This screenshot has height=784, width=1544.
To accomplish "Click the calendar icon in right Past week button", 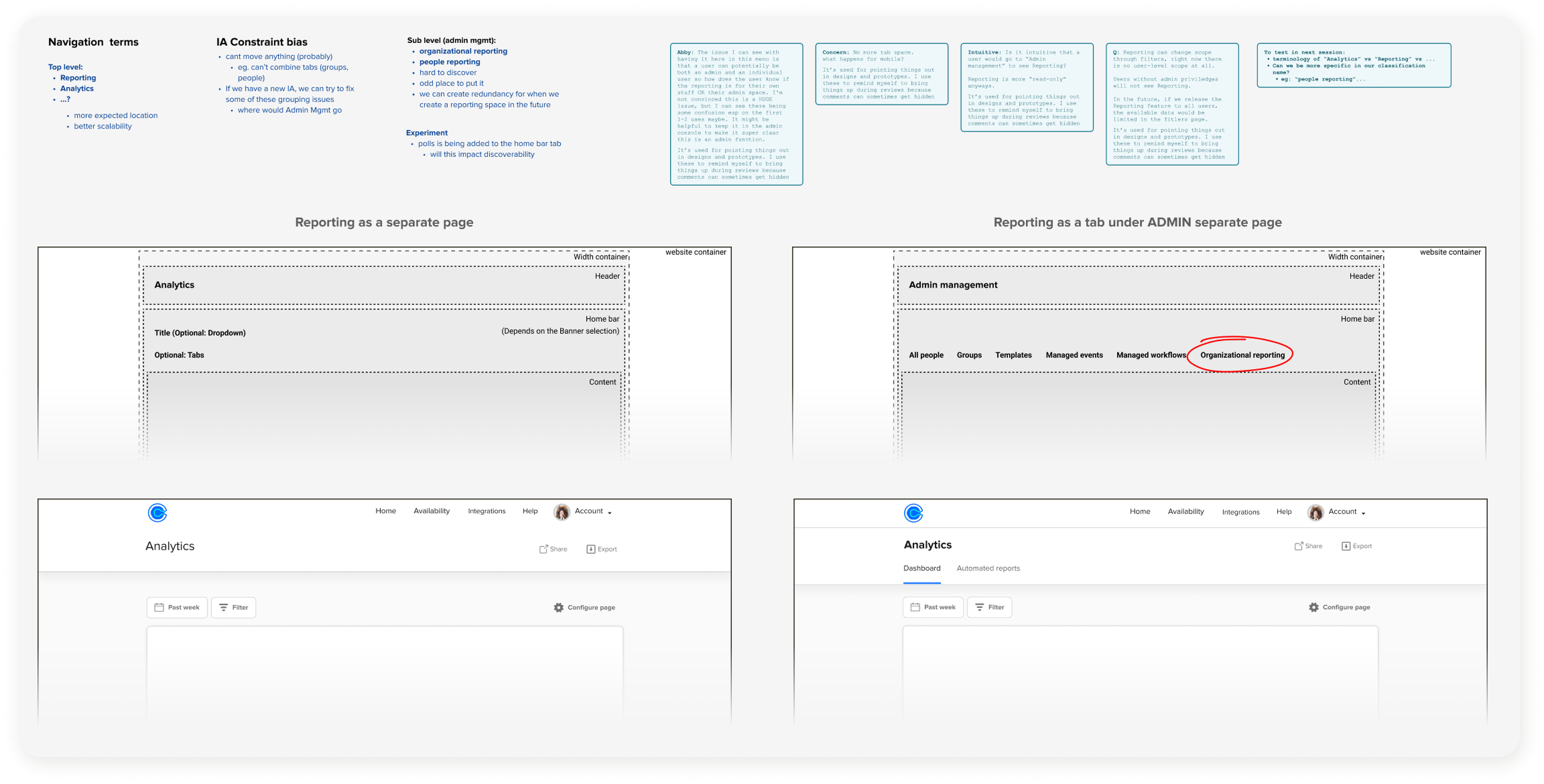I will [915, 607].
